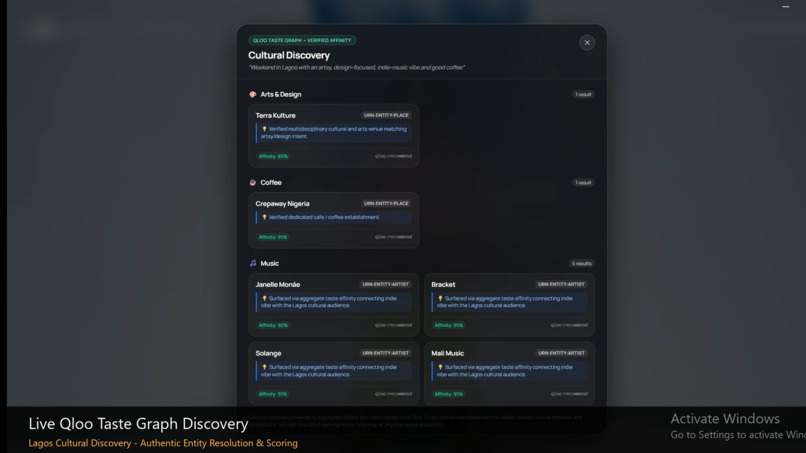Open the Terra Kulture card
Image resolution: width=806 pixels, height=453 pixels.
(x=334, y=136)
